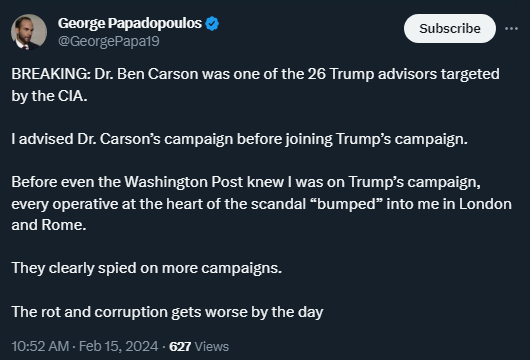Click the blue verified checkmark badge
This screenshot has width=530, height=360.
212,24
